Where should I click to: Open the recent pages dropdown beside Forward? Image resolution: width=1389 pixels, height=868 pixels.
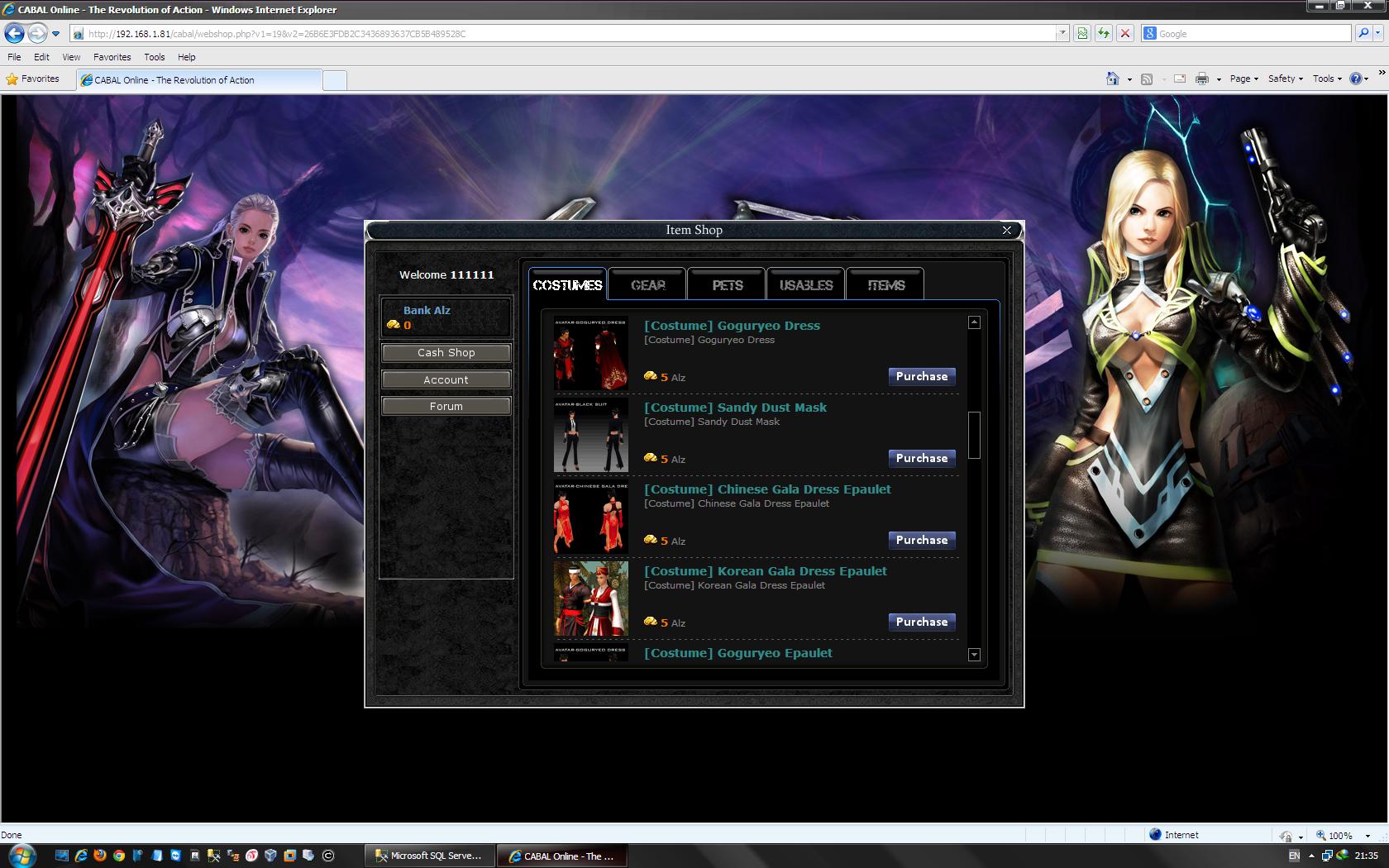(x=55, y=34)
